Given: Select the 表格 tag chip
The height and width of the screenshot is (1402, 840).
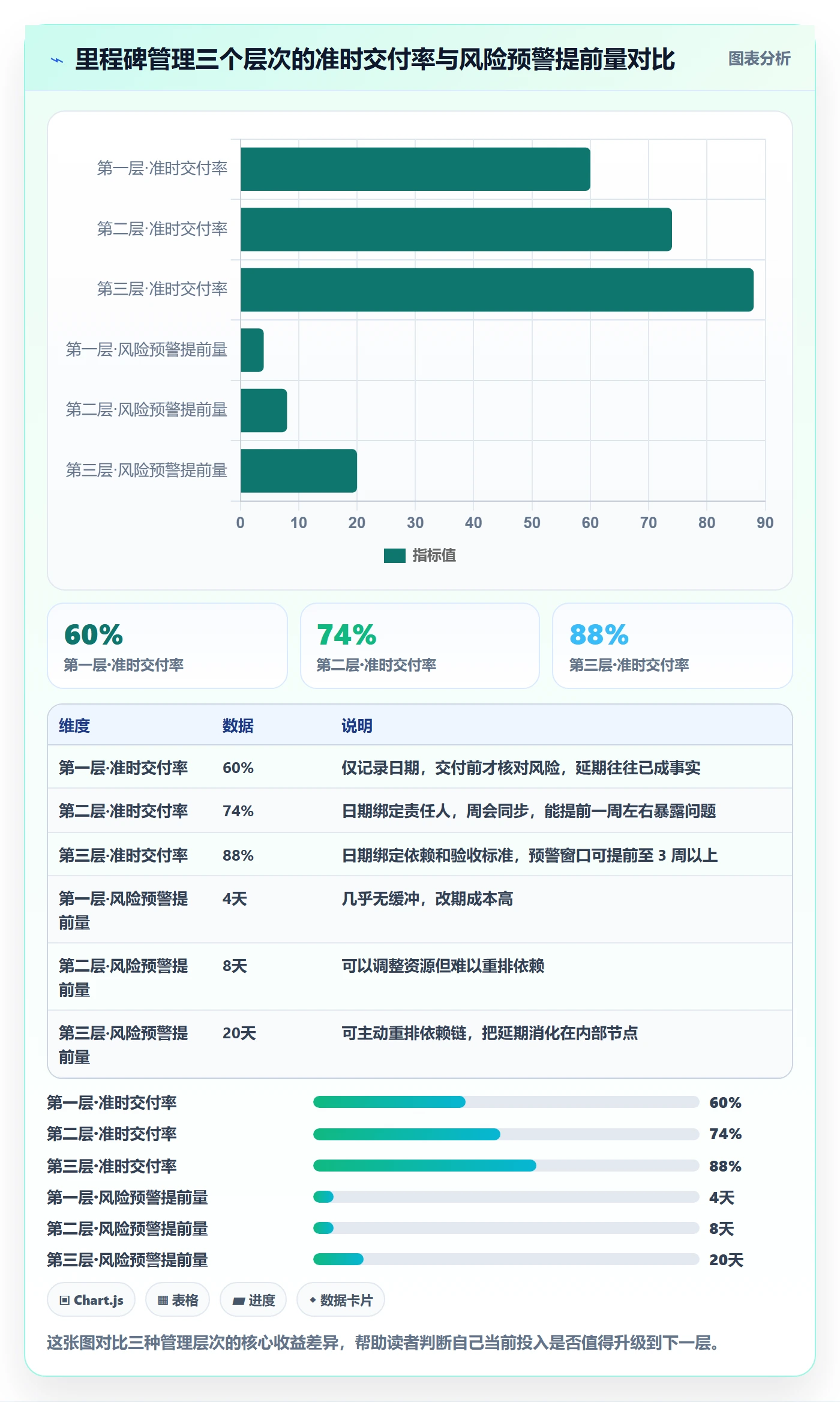Looking at the screenshot, I should [x=178, y=1300].
